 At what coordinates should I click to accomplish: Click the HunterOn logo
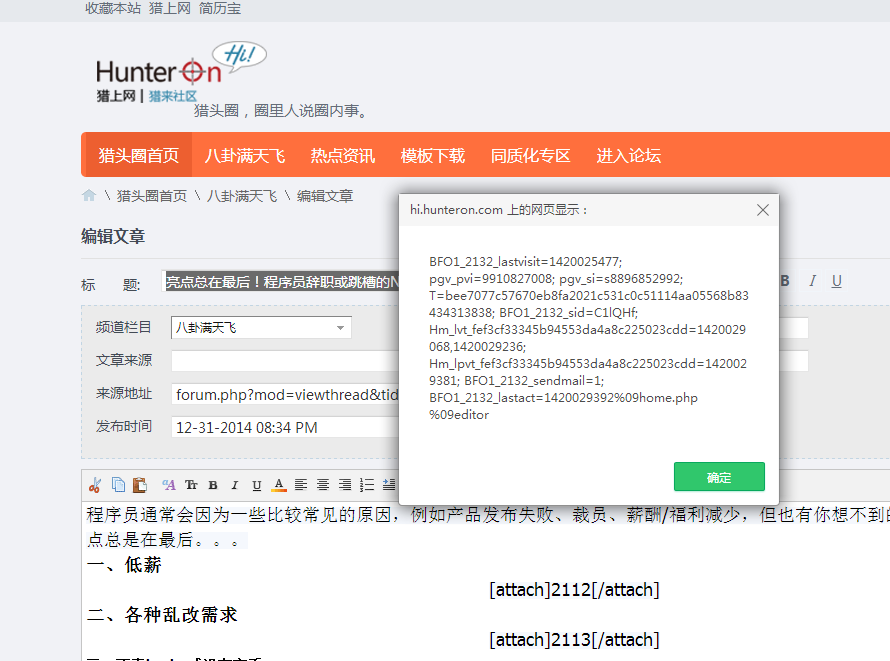pyautogui.click(x=180, y=73)
